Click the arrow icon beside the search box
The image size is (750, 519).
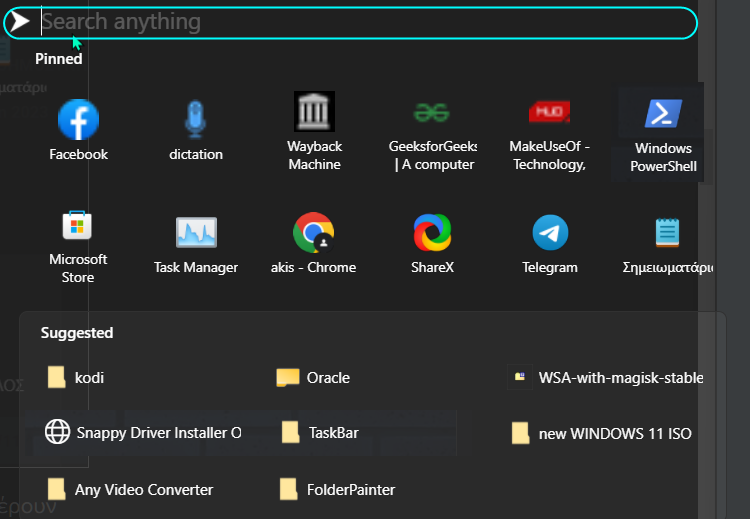[x=20, y=22]
